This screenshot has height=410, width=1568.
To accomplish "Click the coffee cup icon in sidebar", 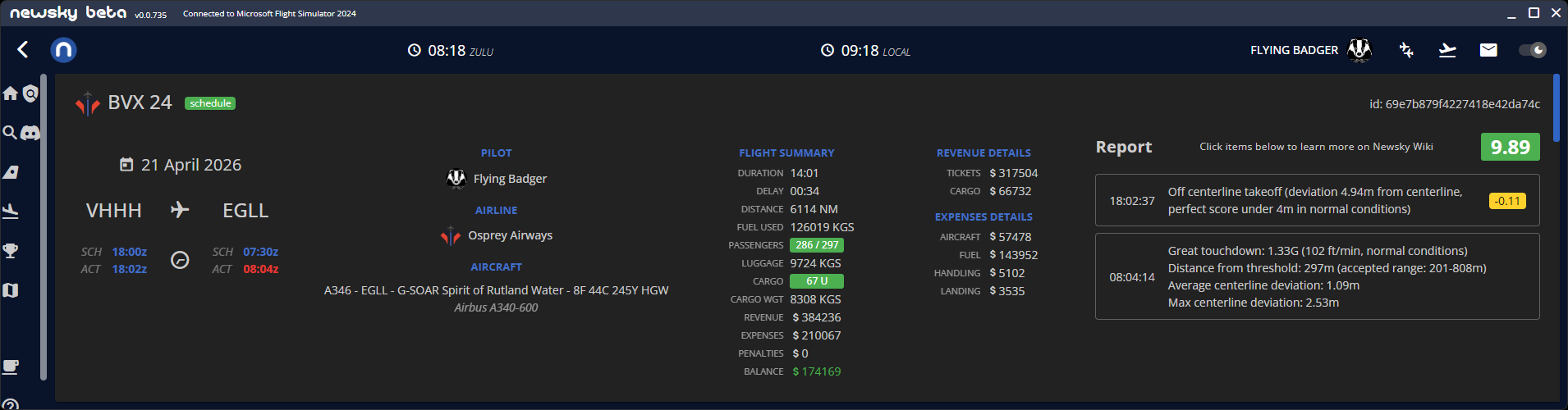I will coord(11,367).
